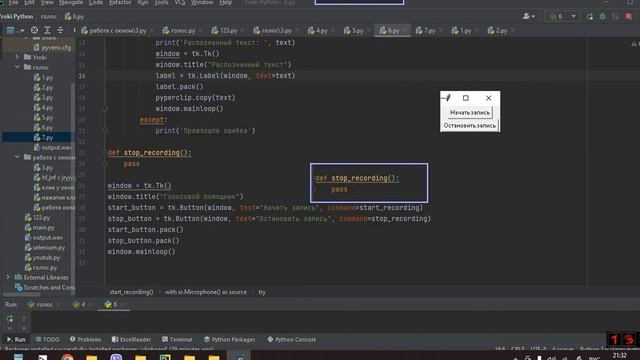
Task: Open the Help menu
Action: click(x=226, y=2)
